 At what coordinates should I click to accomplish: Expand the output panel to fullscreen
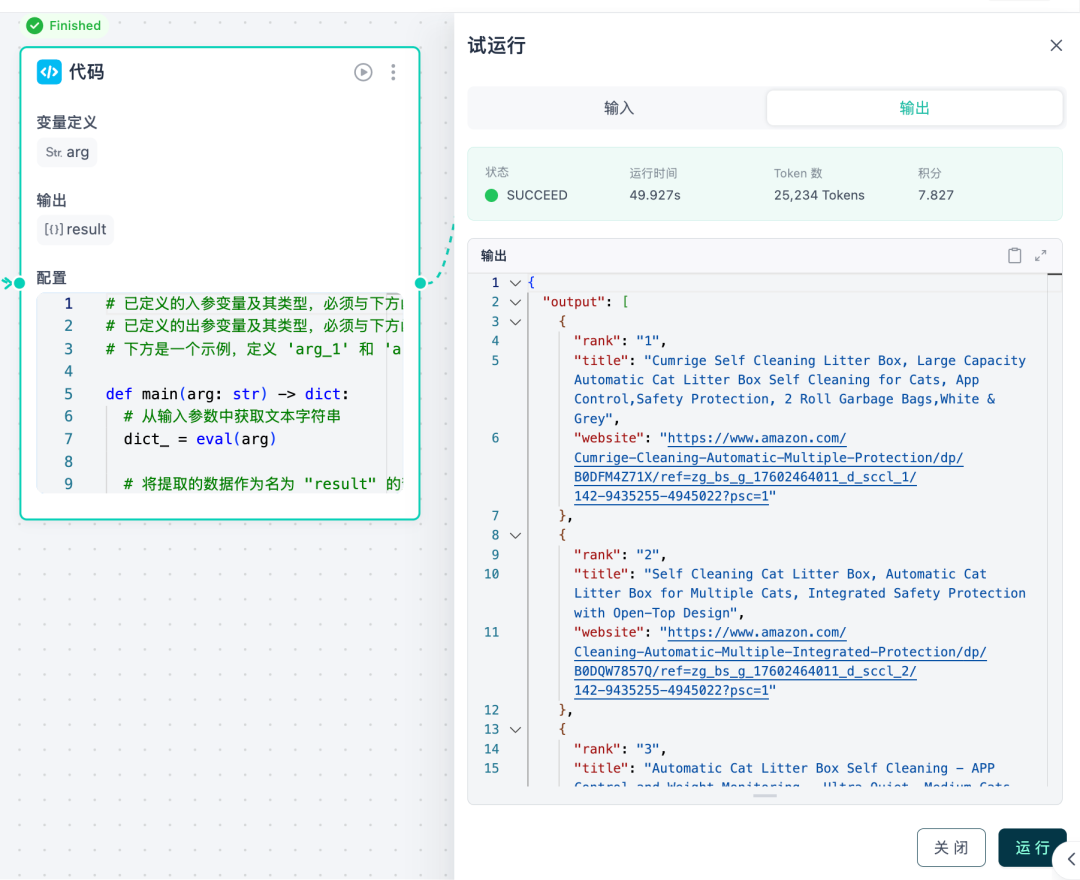(1041, 256)
